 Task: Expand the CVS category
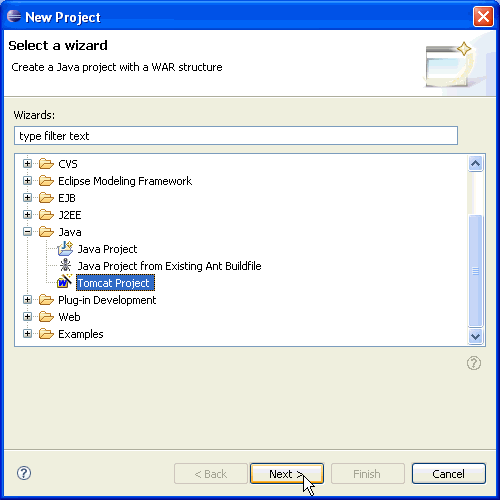[x=28, y=164]
